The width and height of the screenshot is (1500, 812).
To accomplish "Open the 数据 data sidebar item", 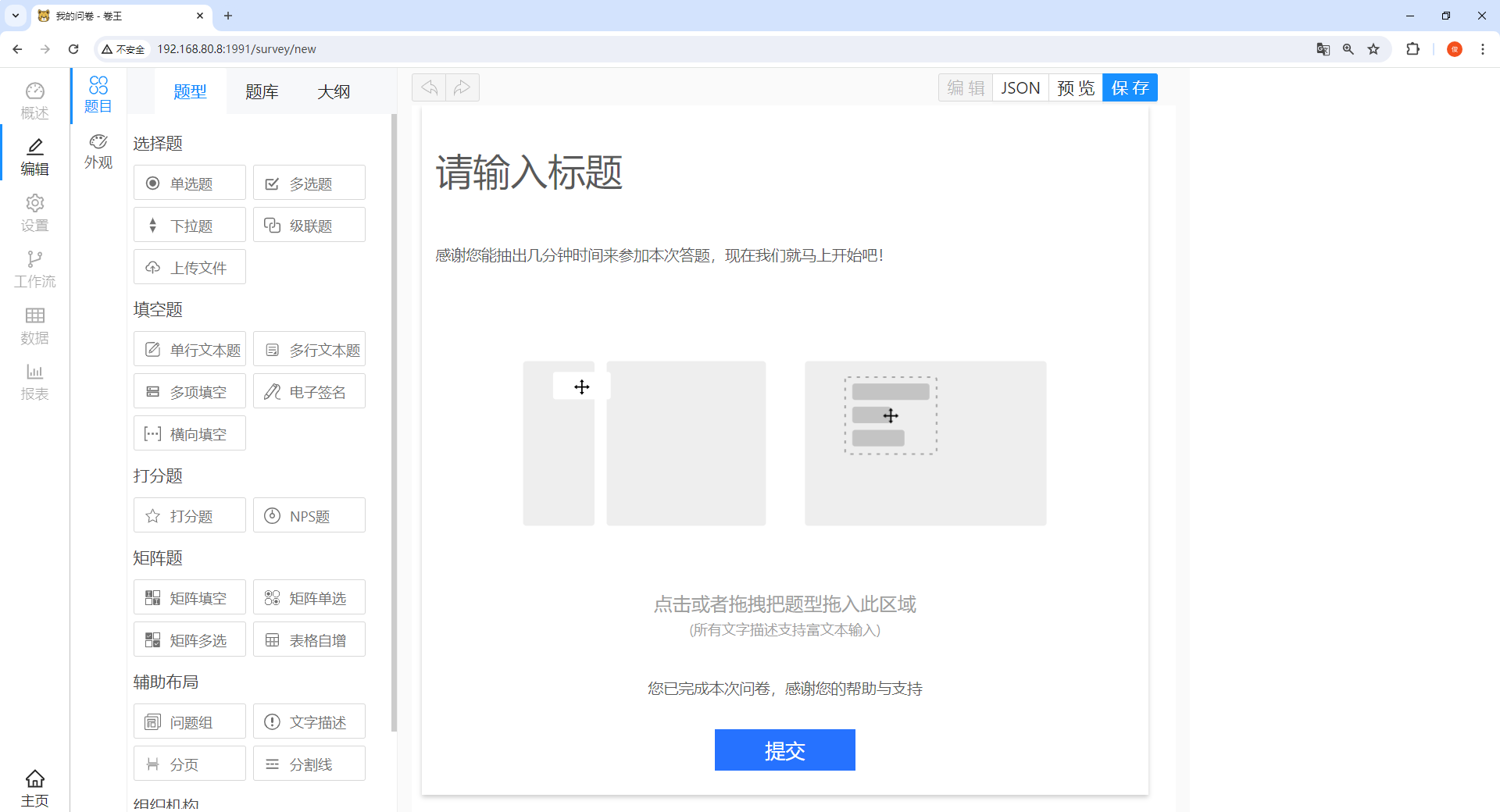I will click(x=34, y=326).
